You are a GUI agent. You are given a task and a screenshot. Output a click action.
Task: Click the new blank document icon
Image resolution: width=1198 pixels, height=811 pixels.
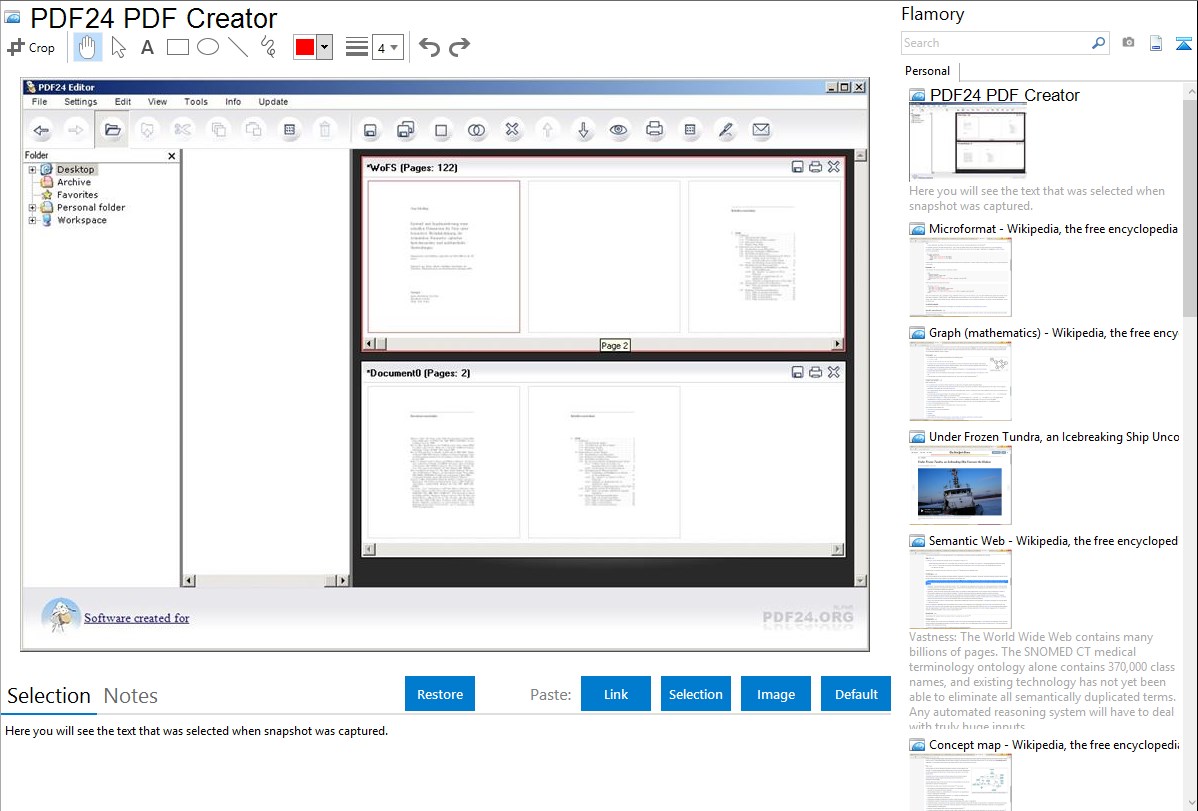tap(441, 130)
